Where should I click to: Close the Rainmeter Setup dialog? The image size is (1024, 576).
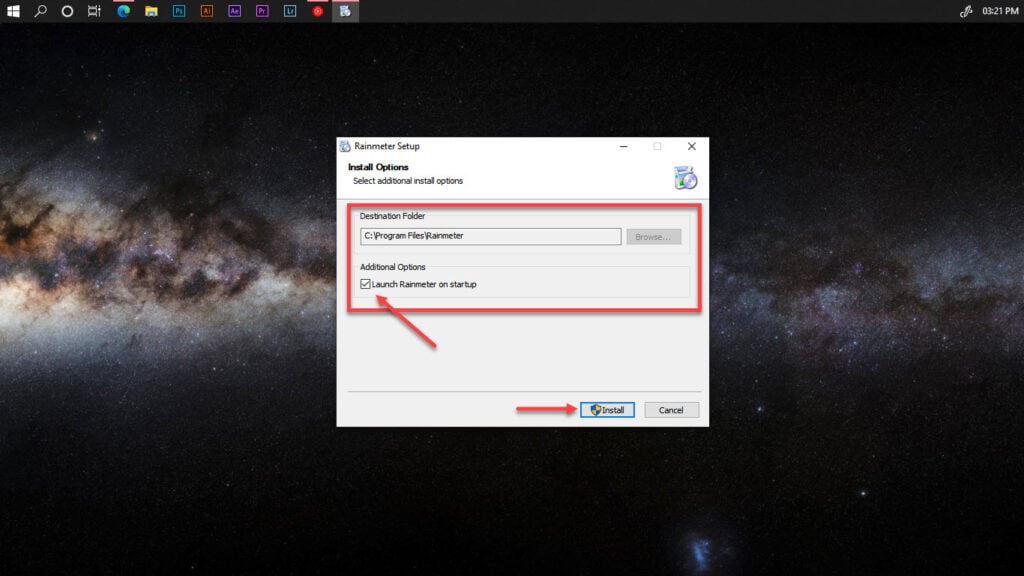pos(692,146)
